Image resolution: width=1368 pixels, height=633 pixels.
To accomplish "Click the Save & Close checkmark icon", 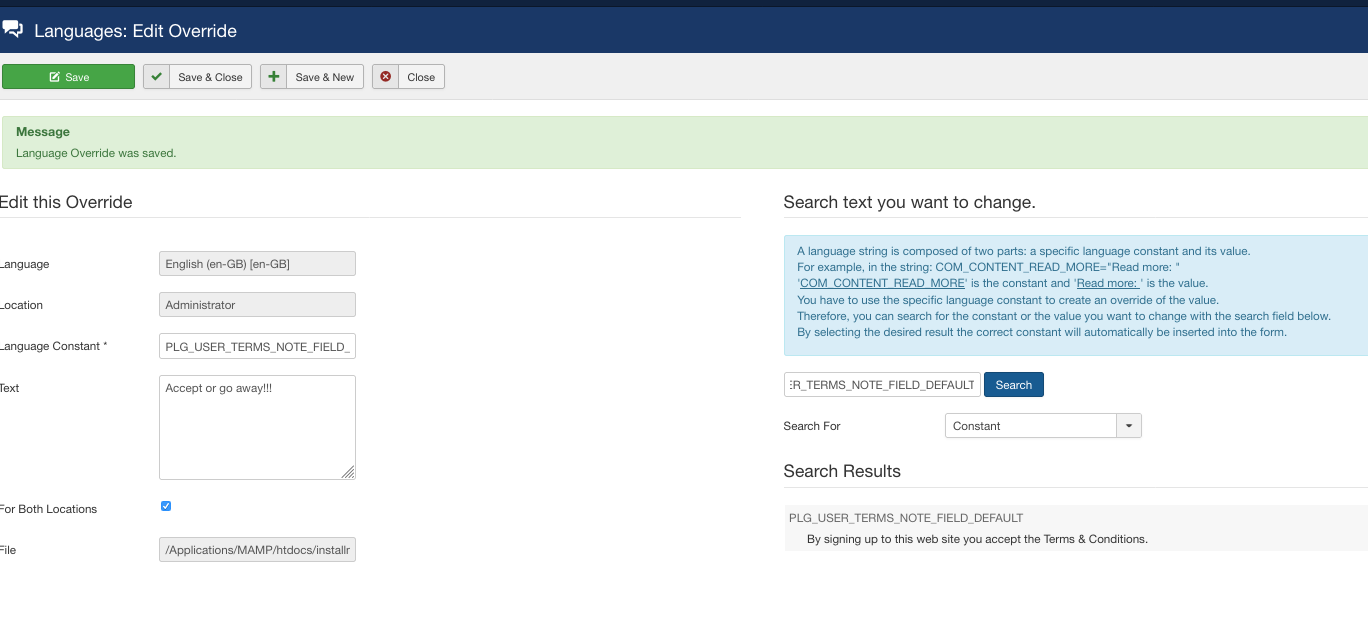I will (157, 77).
